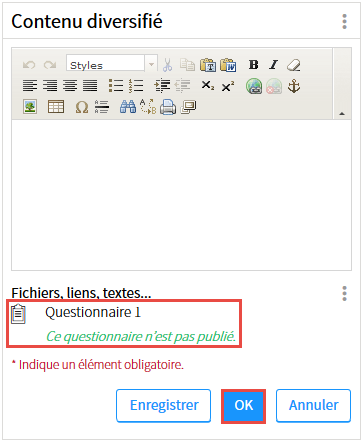The image size is (363, 443).
Task: Paste from Word
Action: [228, 65]
